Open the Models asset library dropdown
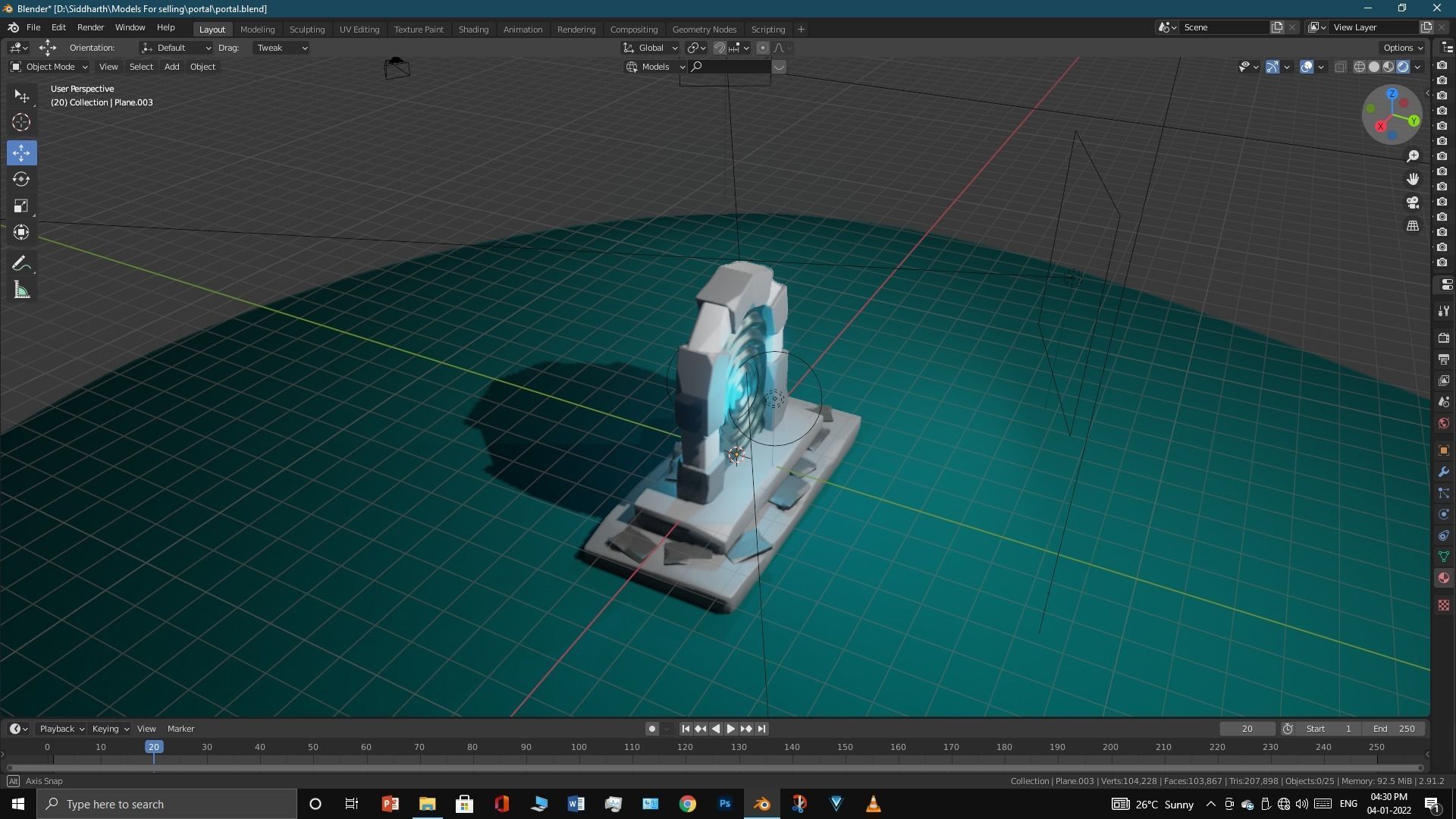 point(655,67)
